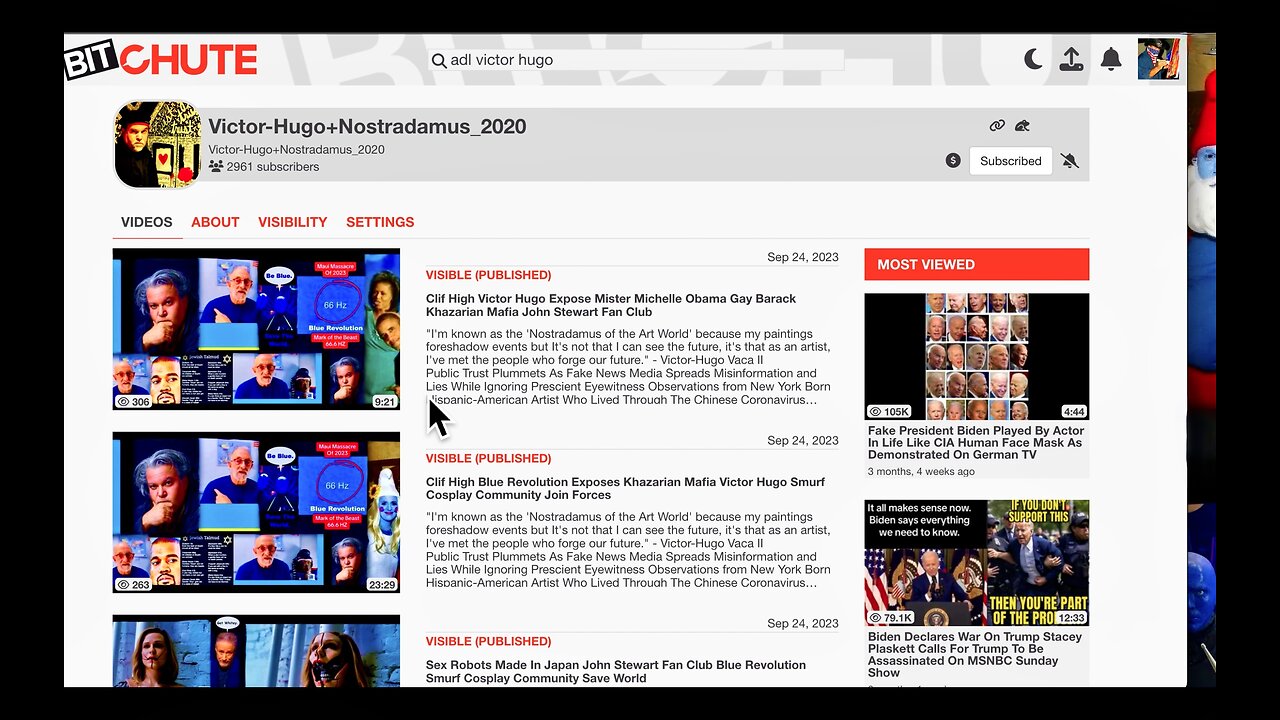Open the Fake President Biden thumbnail
The width and height of the screenshot is (1280, 720).
[x=977, y=356]
